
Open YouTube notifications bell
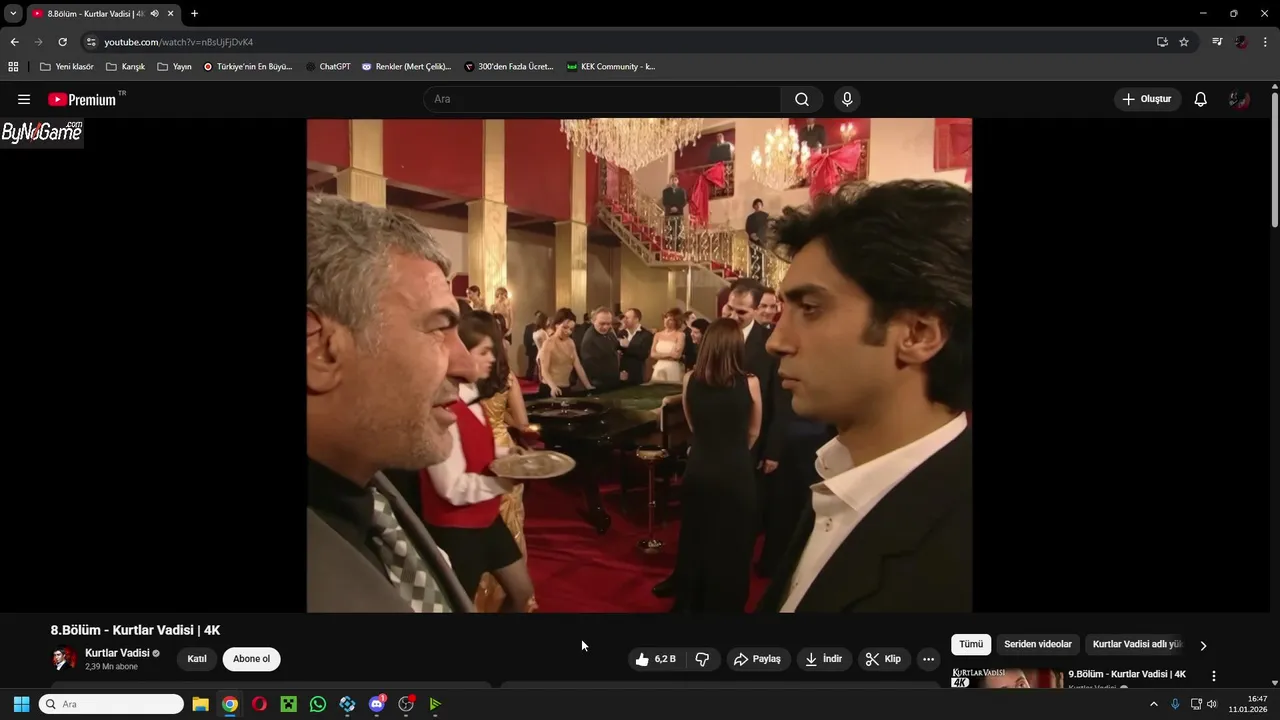1201,99
